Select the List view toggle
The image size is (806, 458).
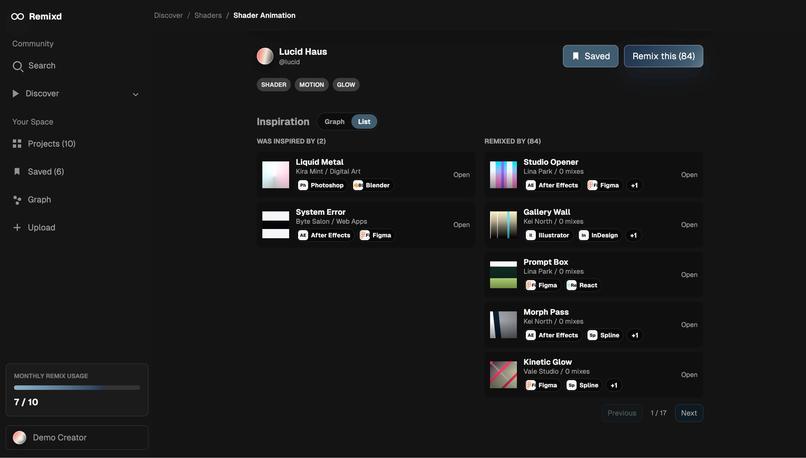click(364, 122)
